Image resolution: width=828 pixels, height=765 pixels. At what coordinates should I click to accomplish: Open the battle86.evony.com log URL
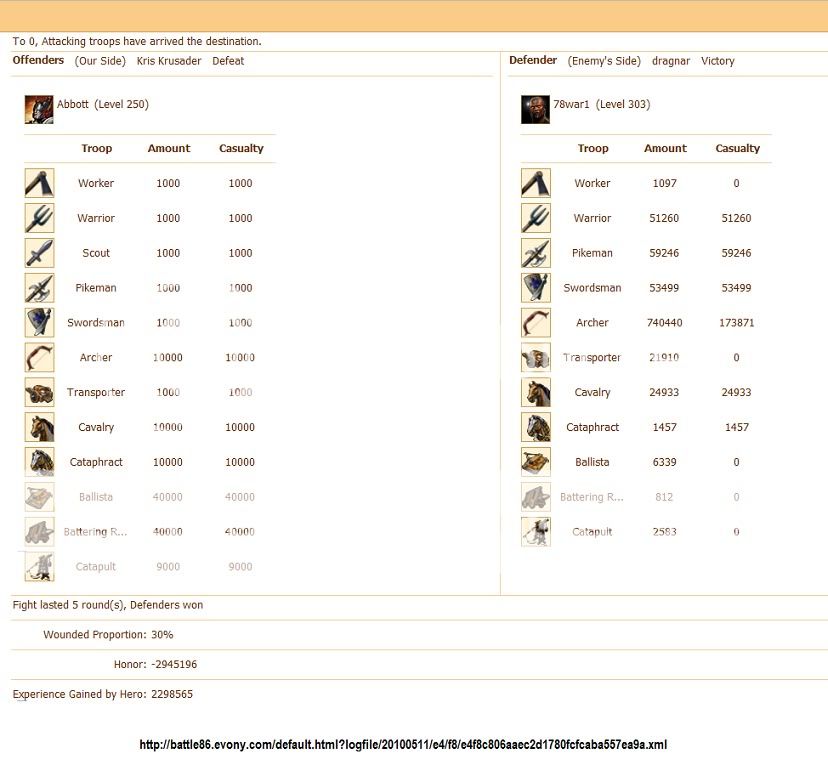403,745
